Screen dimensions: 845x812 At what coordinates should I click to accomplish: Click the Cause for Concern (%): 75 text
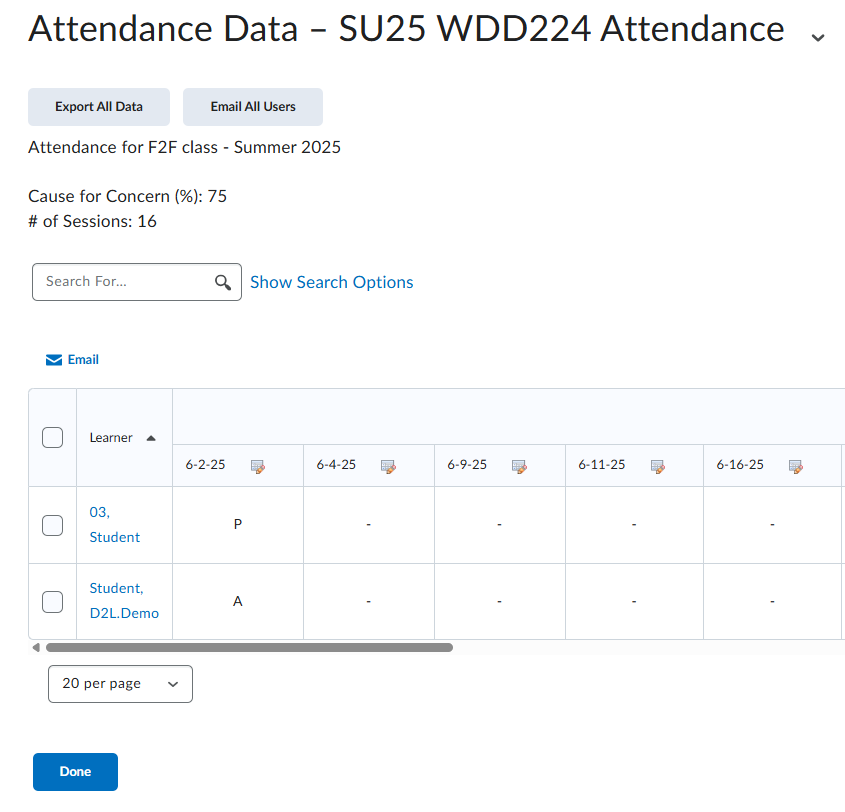[128, 196]
